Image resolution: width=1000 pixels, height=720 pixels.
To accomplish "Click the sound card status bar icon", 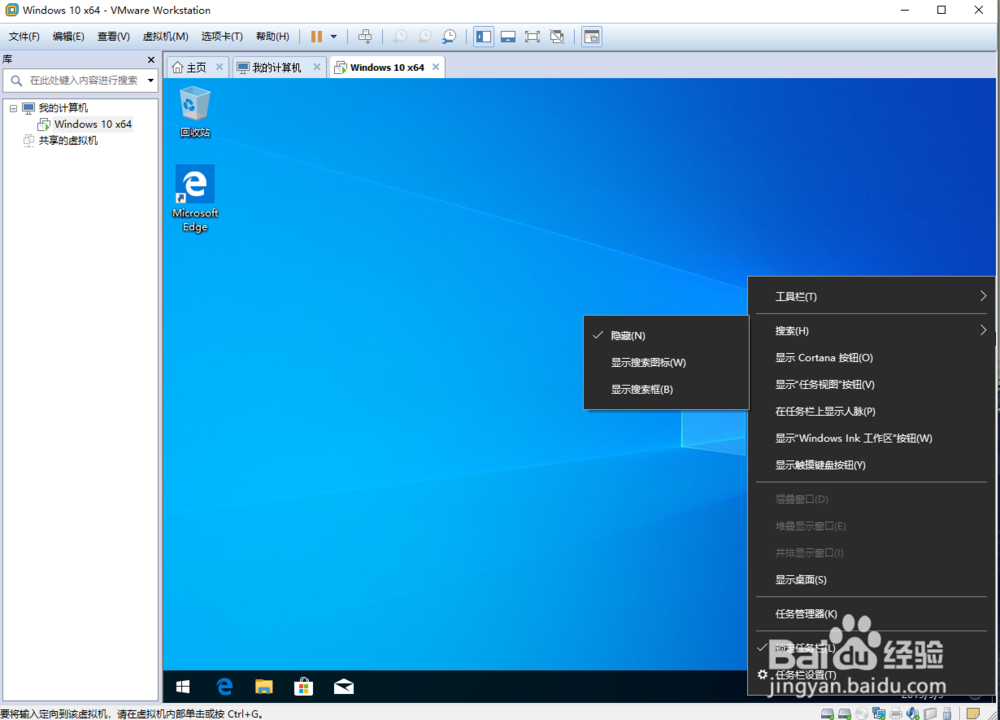I will pos(913,714).
